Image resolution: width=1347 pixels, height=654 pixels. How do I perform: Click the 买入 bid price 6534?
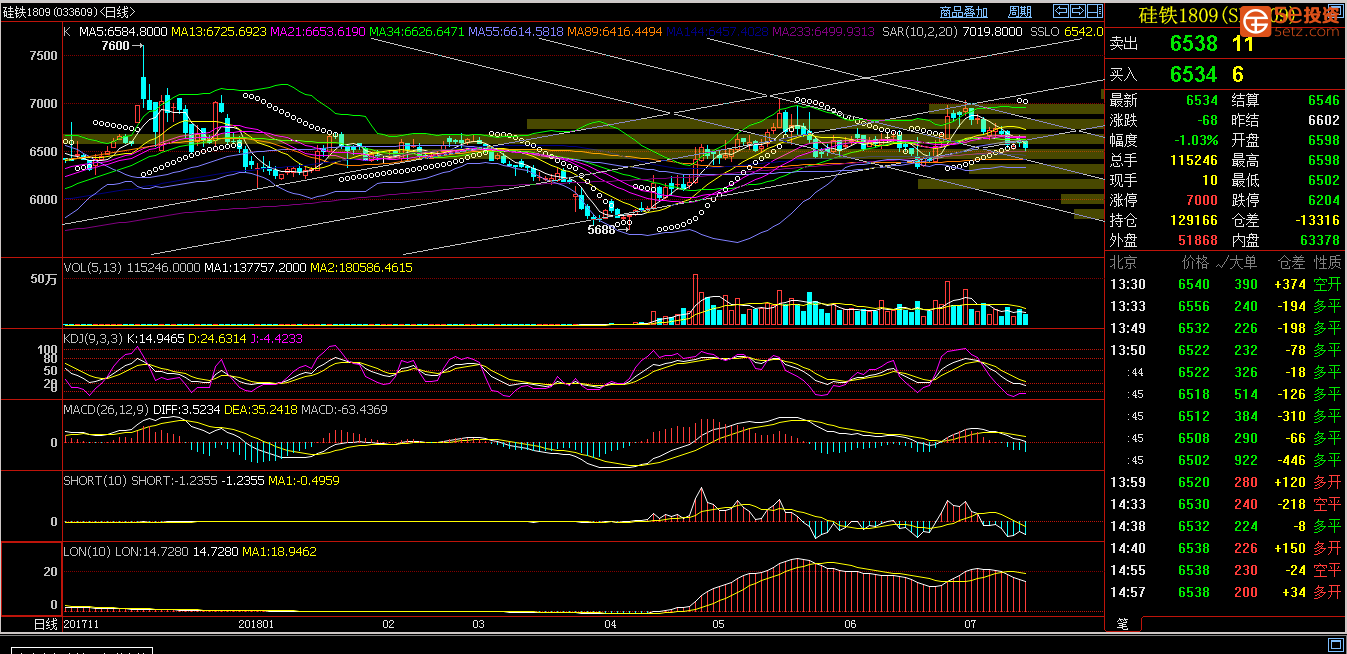[1193, 74]
